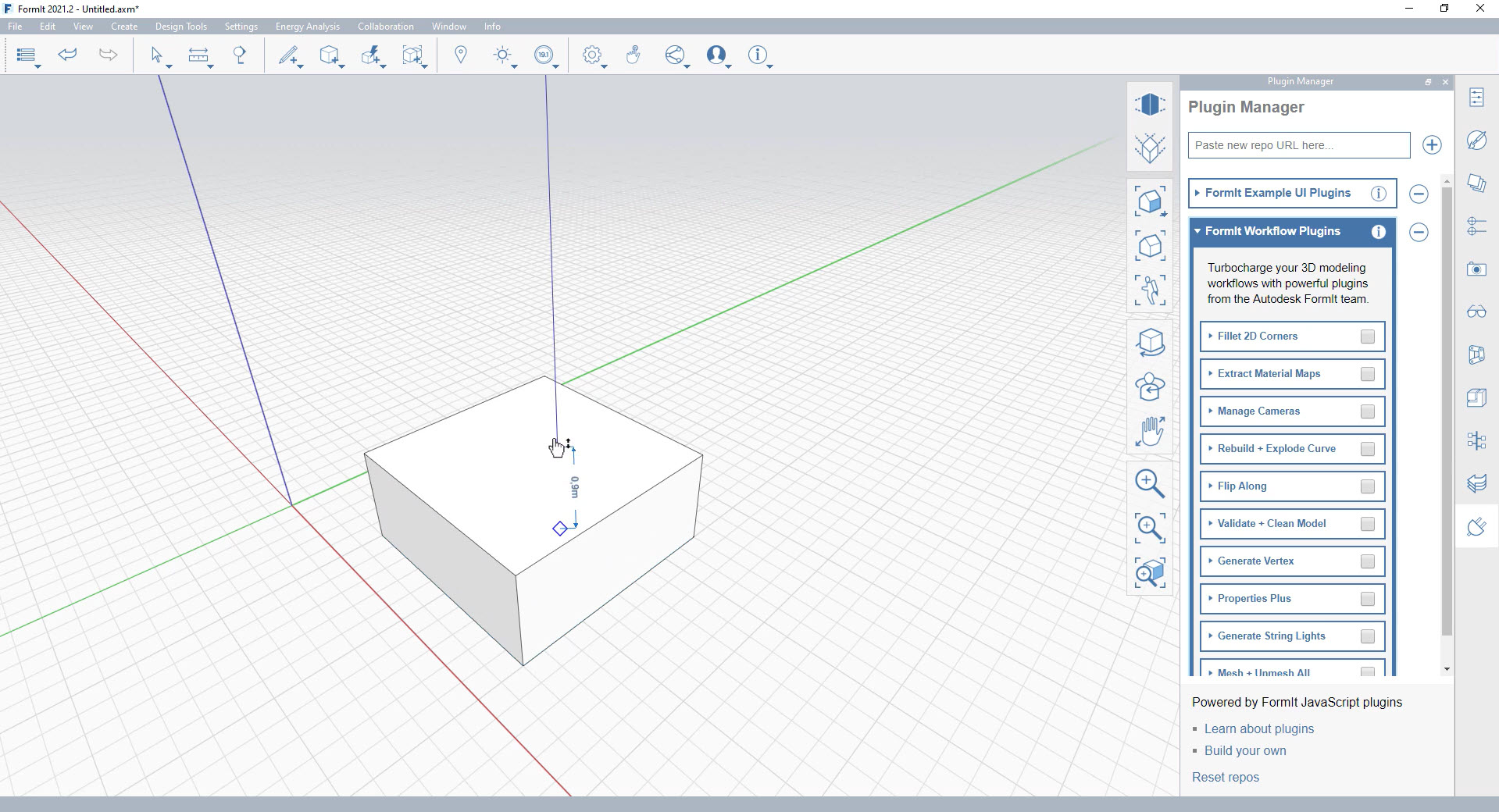Enable the Fillet 2D Corners plugin checkbox
The image size is (1499, 812).
[x=1367, y=337]
